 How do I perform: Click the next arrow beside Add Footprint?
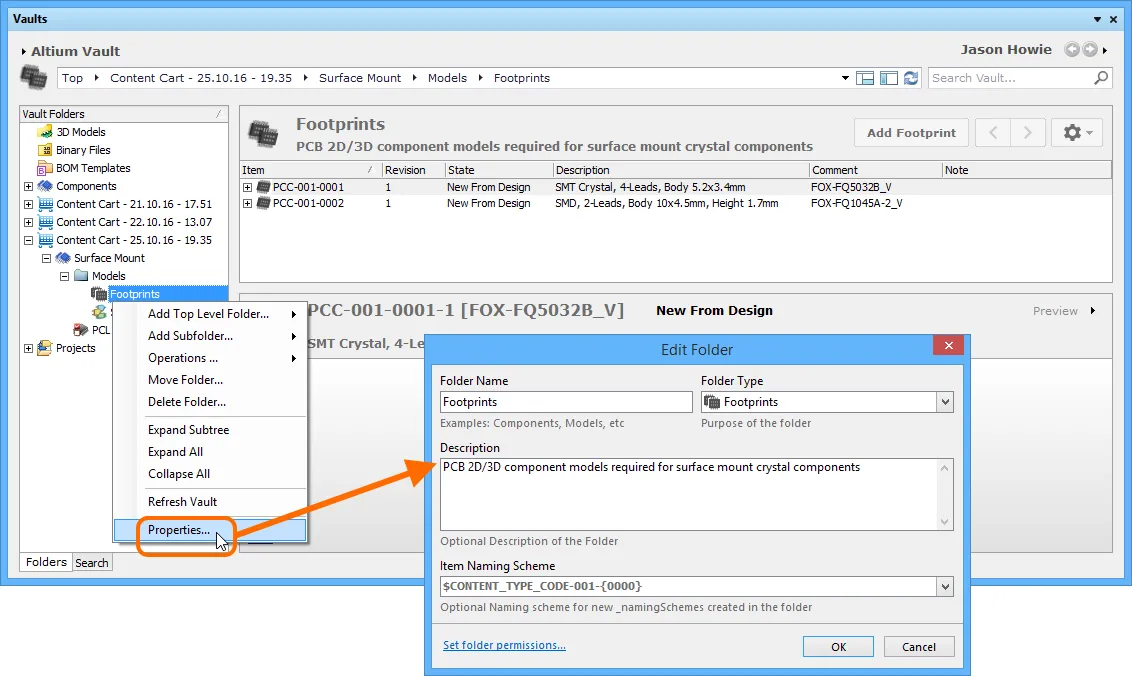pos(1028,132)
